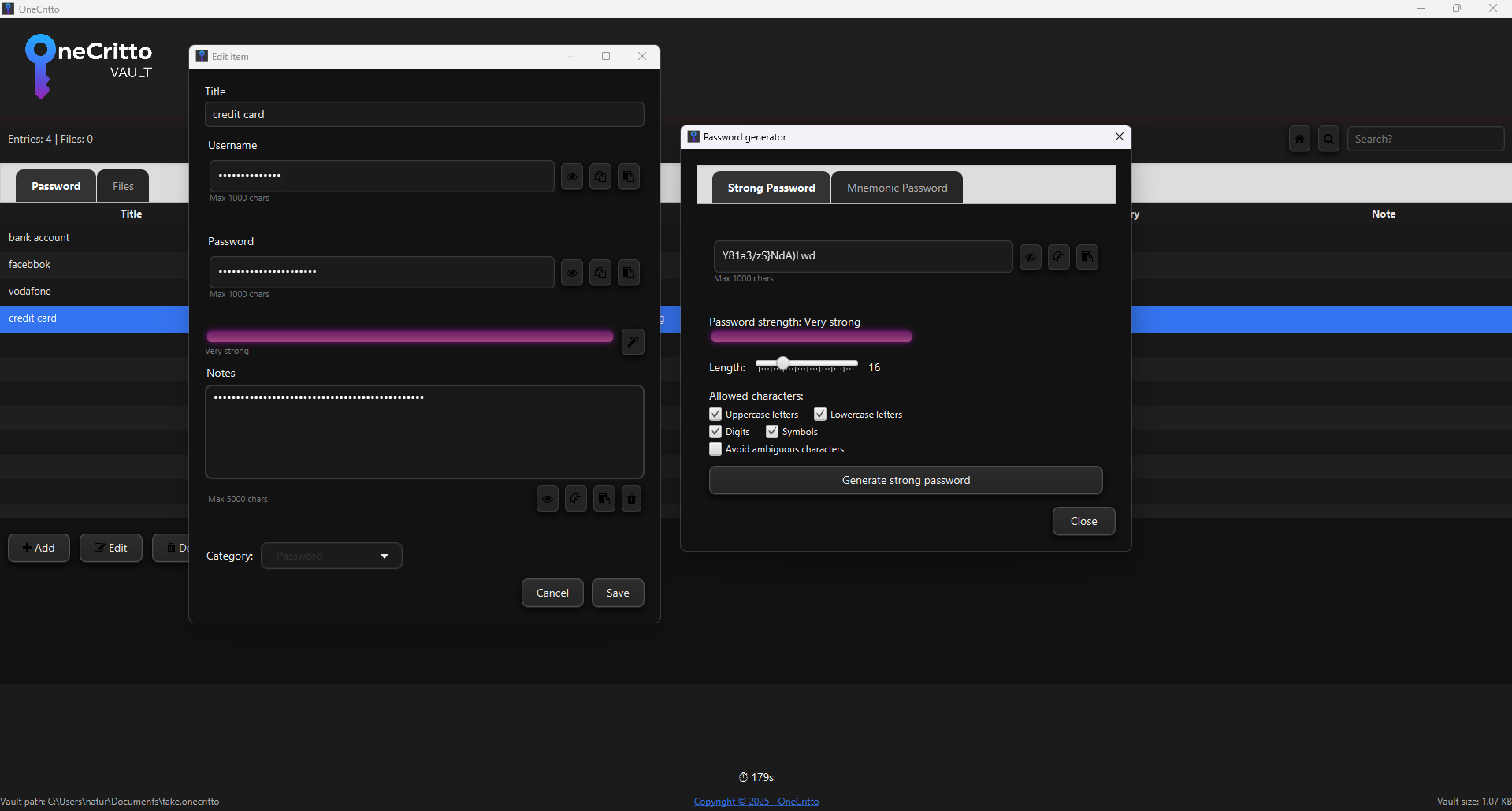Enable Avoid ambiguous characters
The height and width of the screenshot is (811, 1512).
(715, 448)
